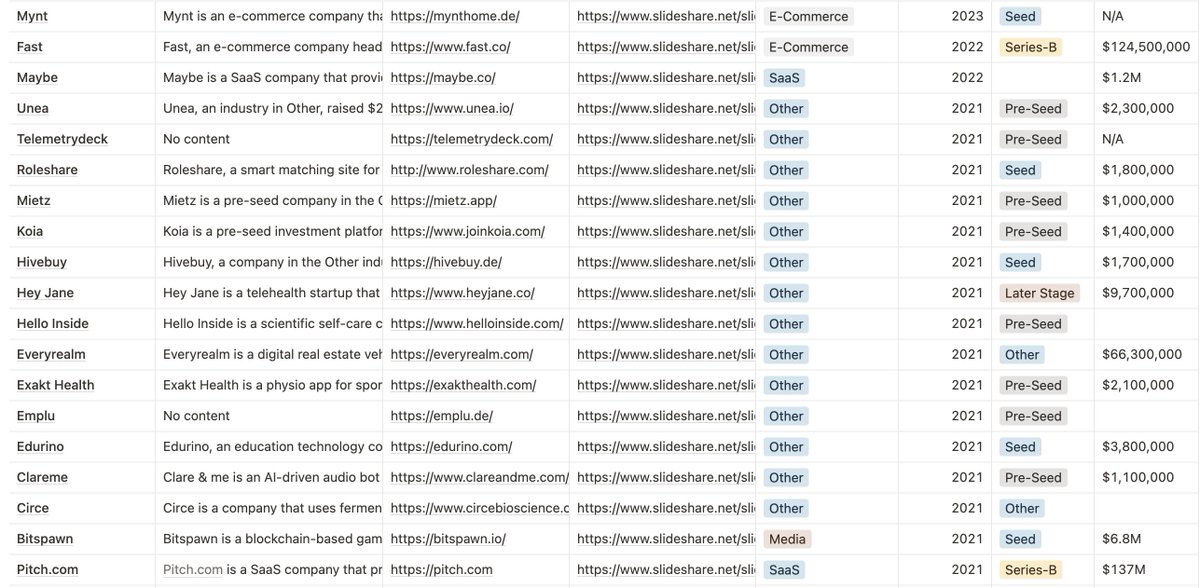Open the Circe company page
Screen dimensions: 1200x588
tap(33, 508)
